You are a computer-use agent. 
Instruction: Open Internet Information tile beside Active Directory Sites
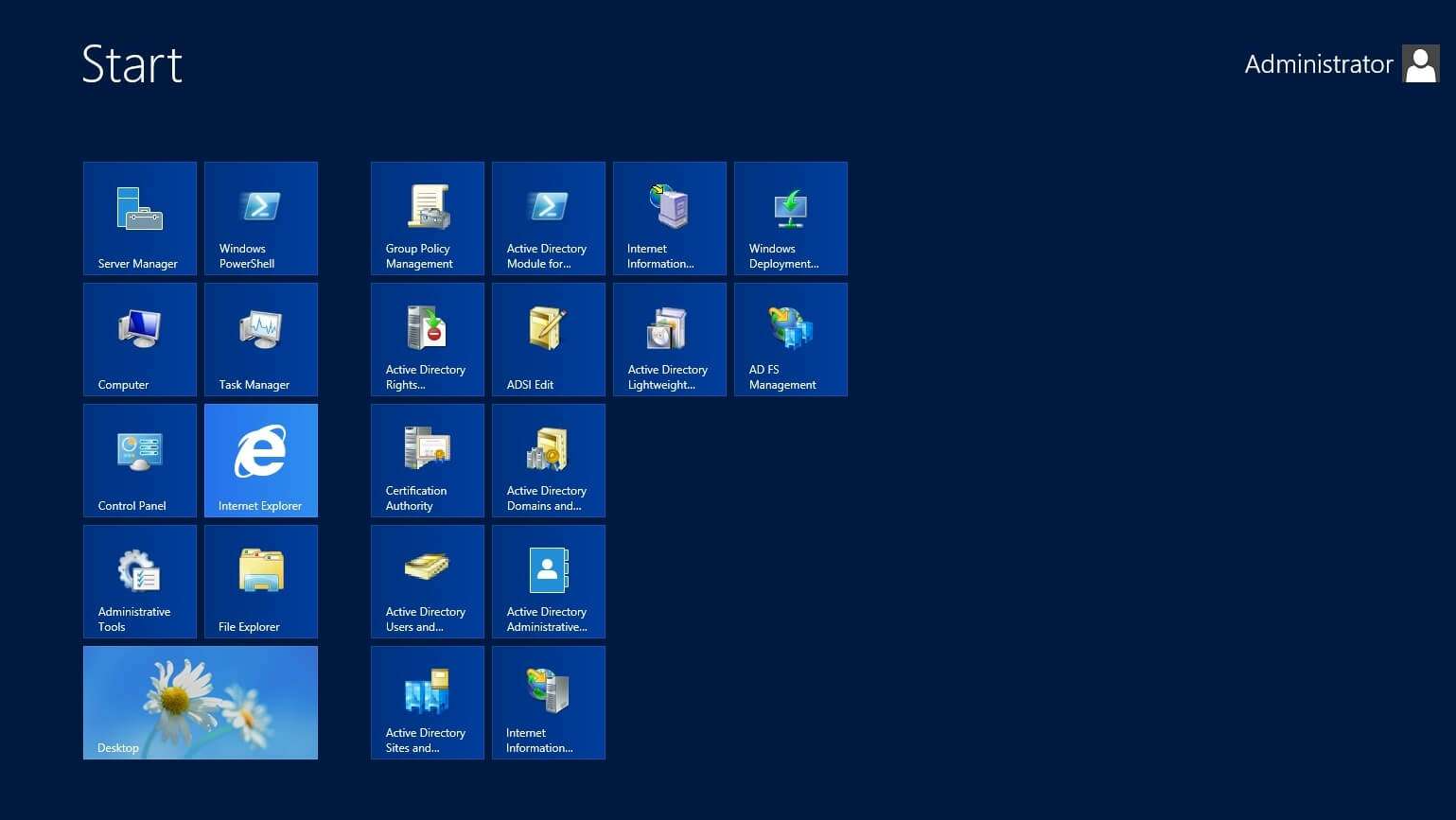tap(549, 703)
